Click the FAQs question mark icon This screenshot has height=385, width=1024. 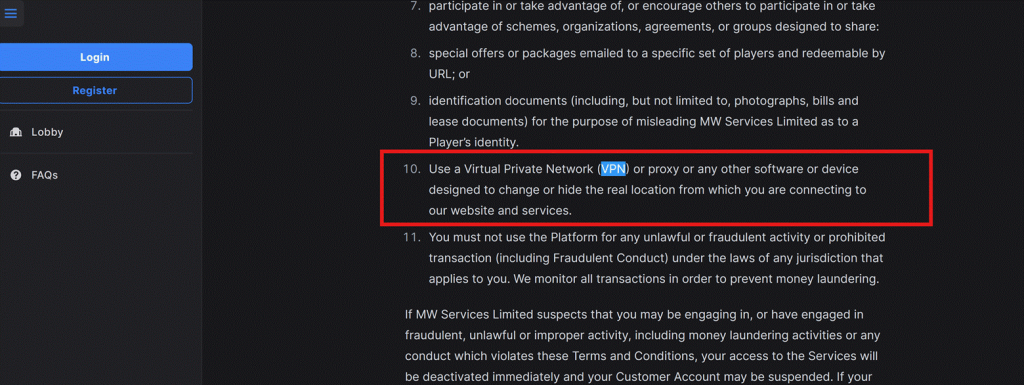(x=16, y=175)
